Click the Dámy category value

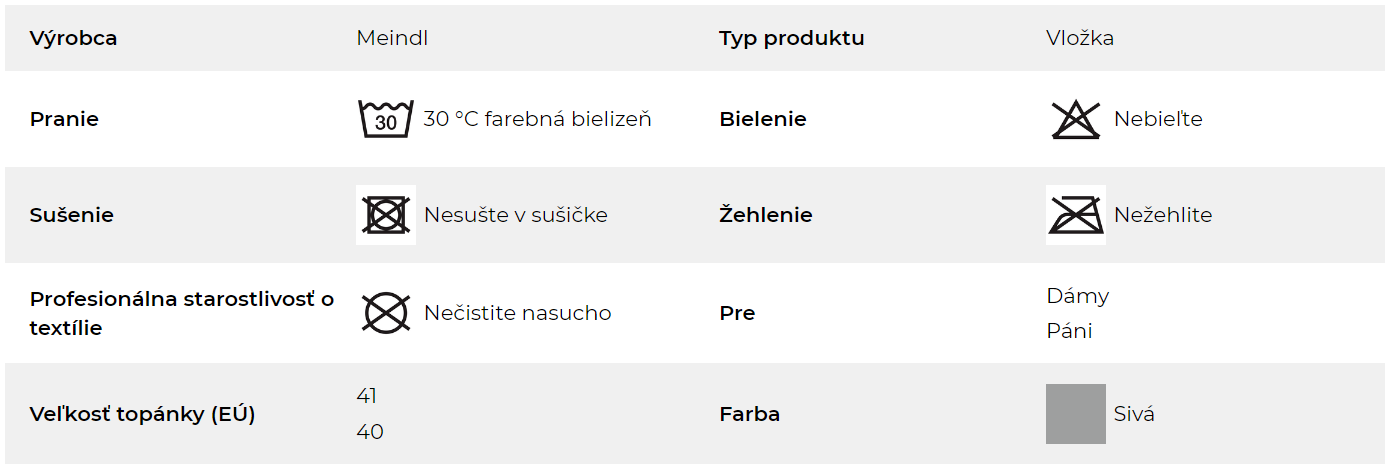(1078, 296)
